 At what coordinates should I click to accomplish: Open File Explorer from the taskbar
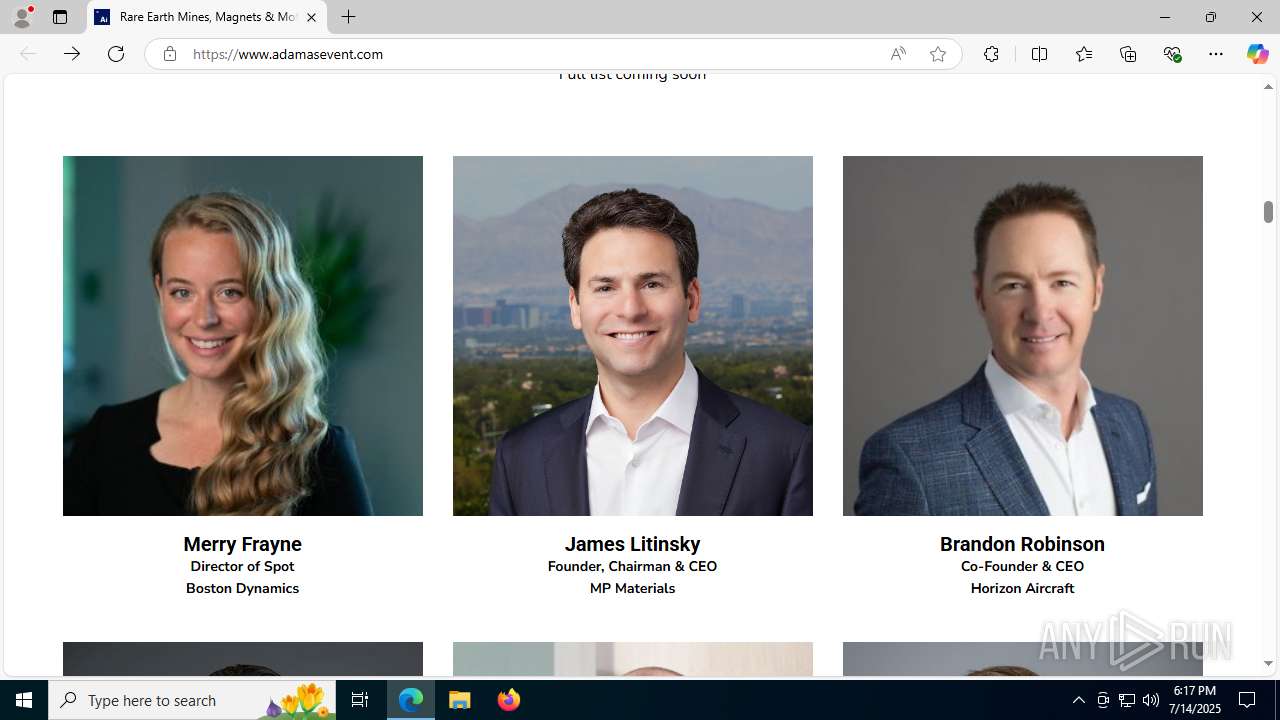[x=459, y=700]
